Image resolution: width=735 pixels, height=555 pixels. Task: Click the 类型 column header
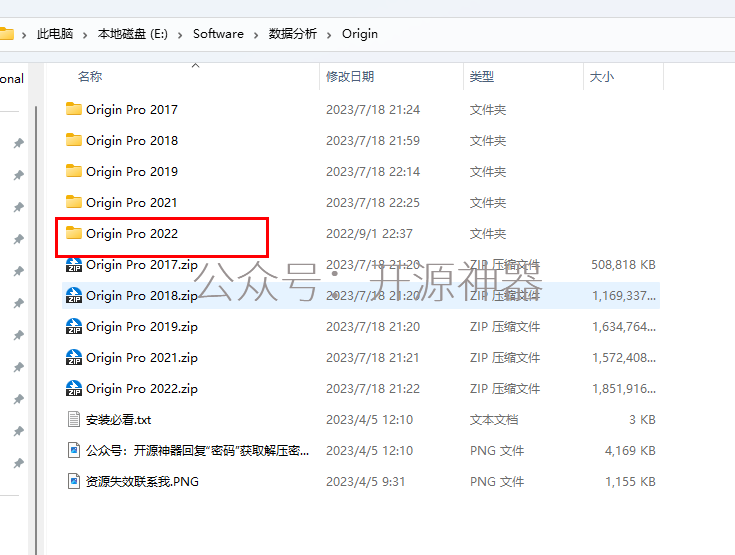coord(482,77)
